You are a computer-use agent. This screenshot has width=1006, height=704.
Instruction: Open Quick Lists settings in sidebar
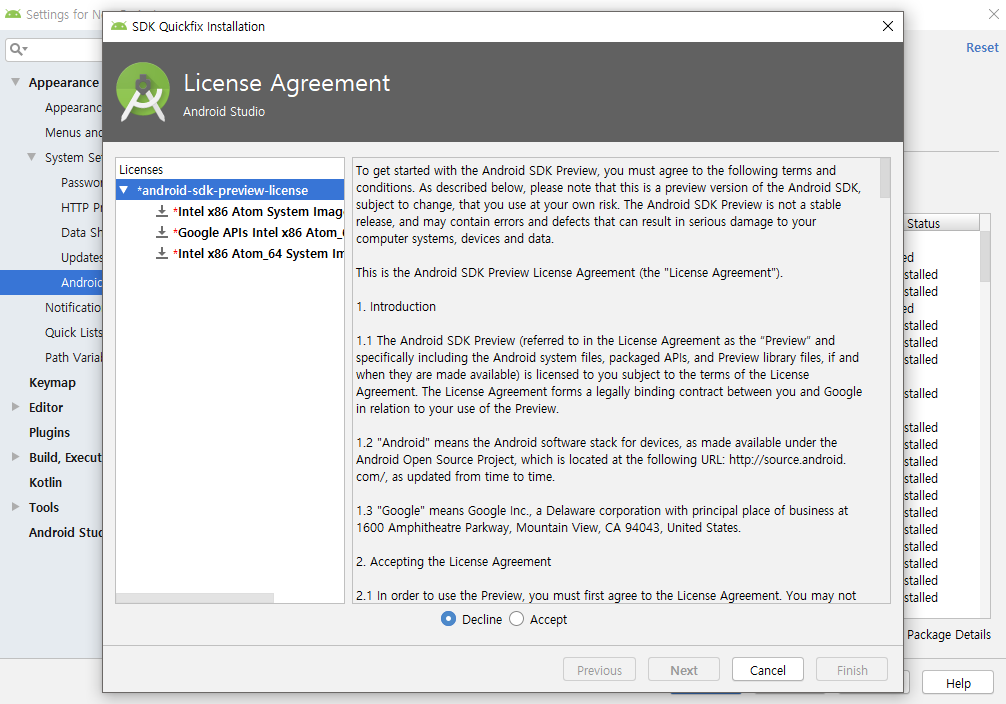pos(74,332)
